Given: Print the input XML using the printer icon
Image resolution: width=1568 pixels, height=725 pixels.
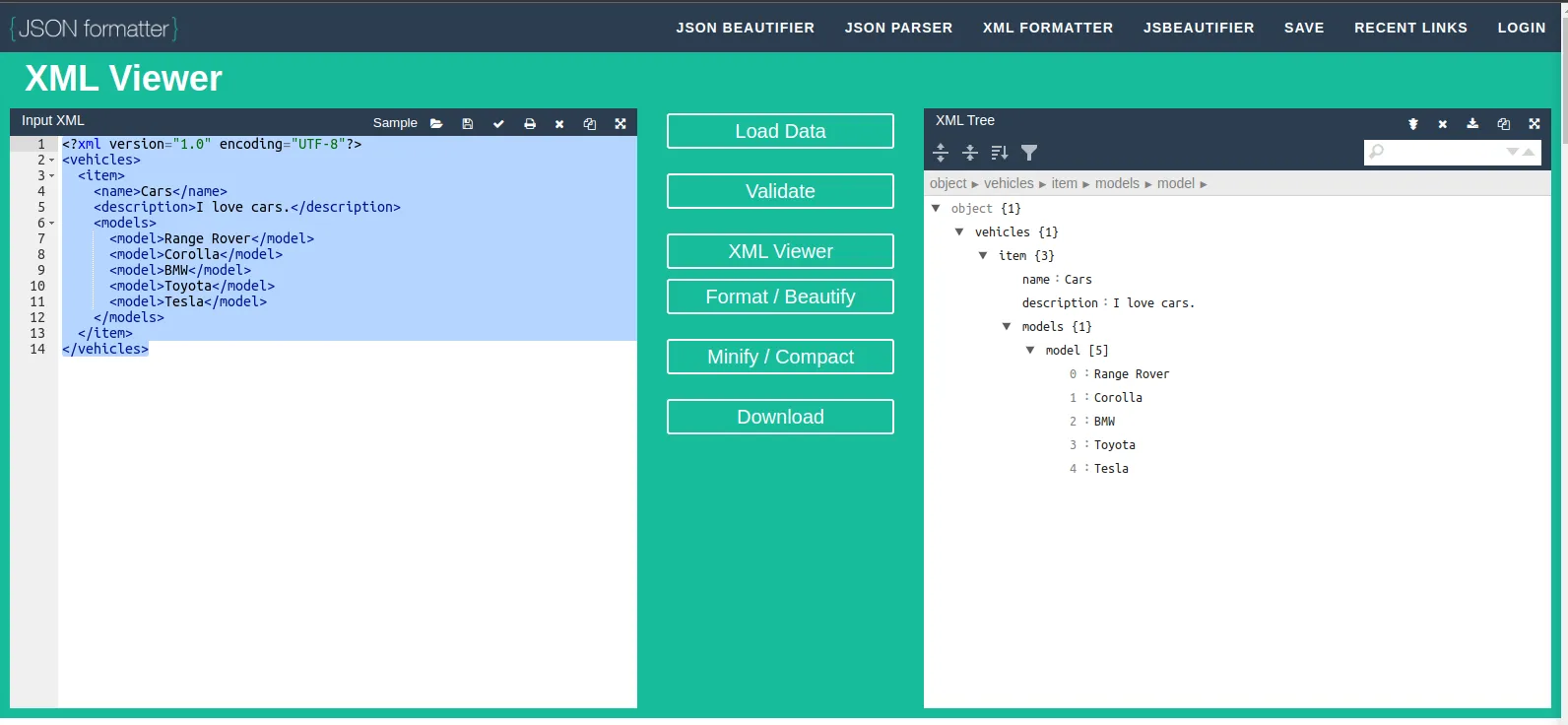Looking at the screenshot, I should pos(530,124).
